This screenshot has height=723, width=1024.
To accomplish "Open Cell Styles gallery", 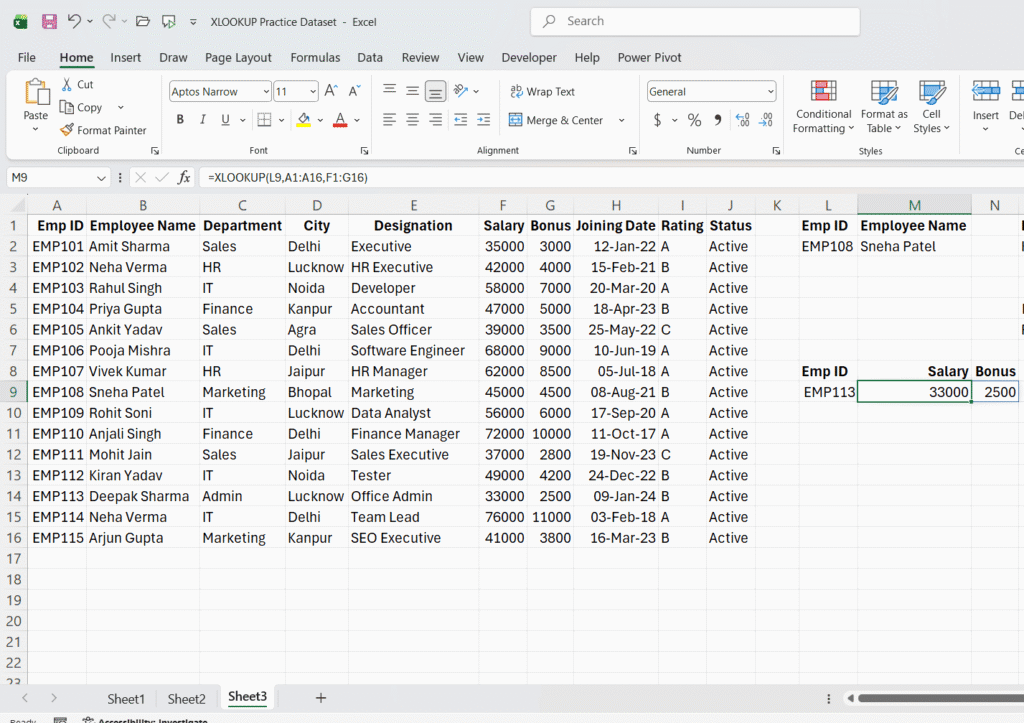I will coord(932,107).
